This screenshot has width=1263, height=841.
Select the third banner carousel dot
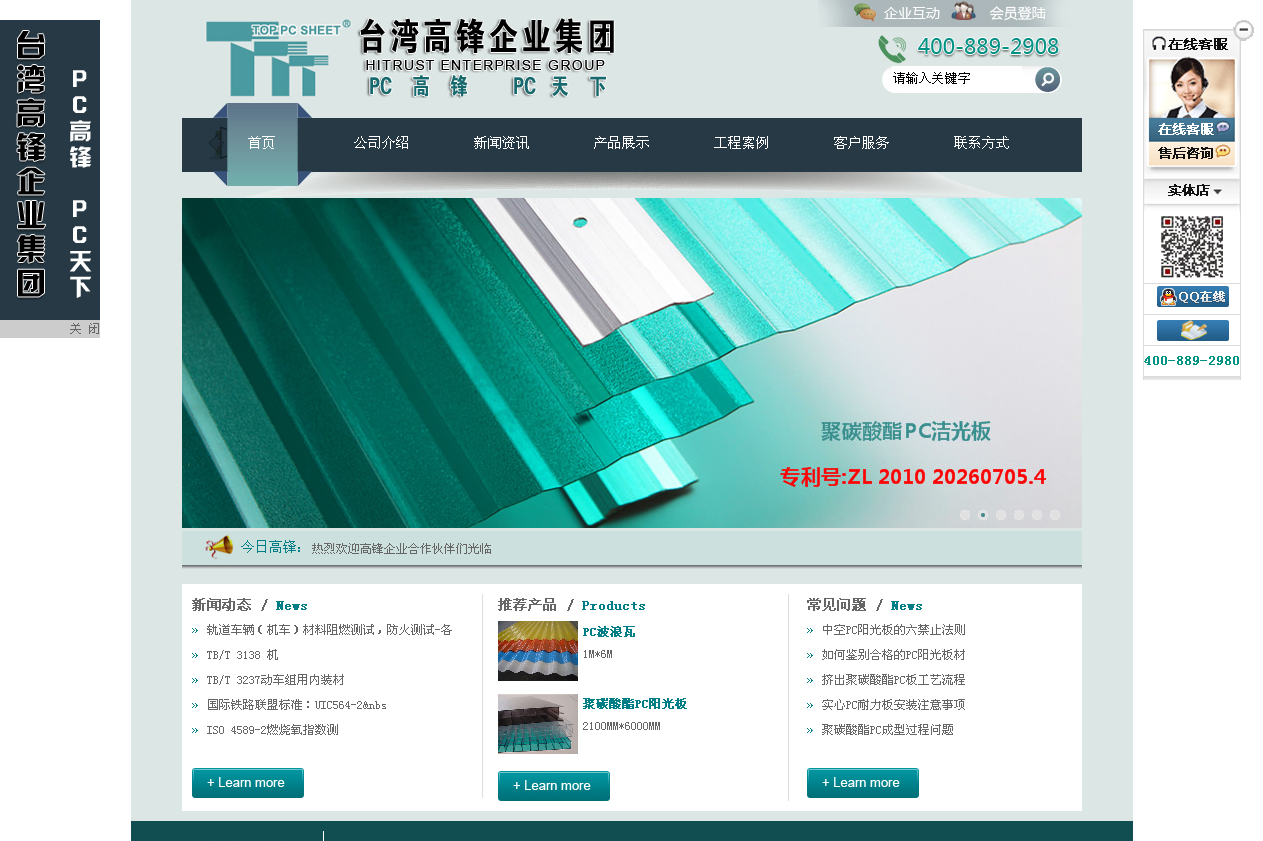(x=1001, y=515)
